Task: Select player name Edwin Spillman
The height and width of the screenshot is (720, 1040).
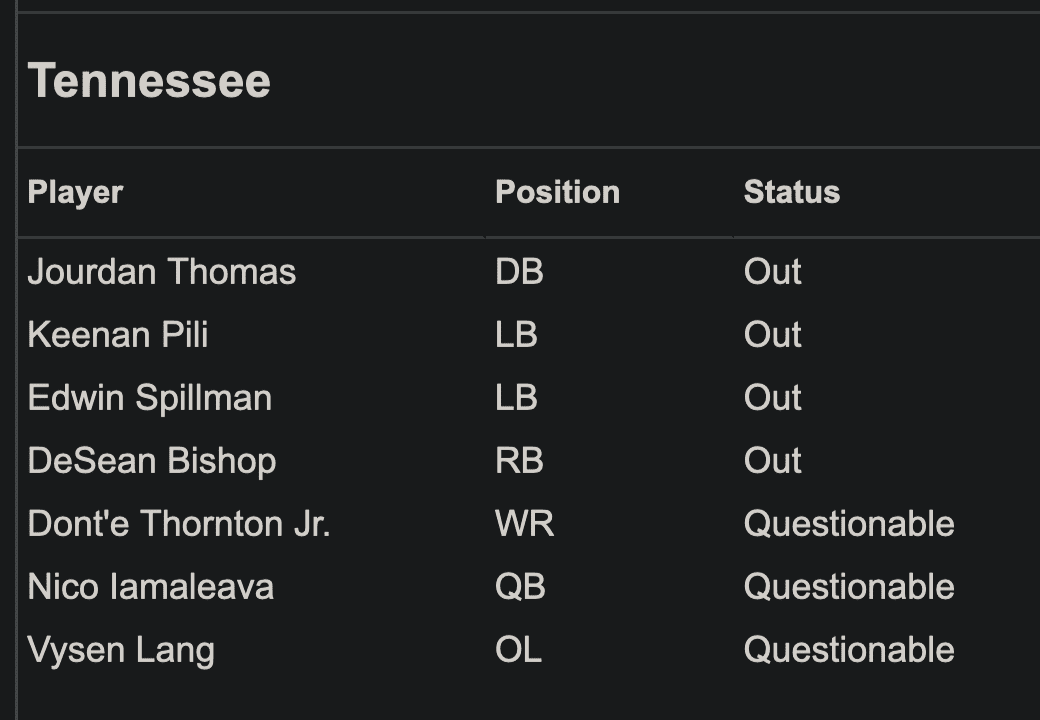Action: point(149,398)
